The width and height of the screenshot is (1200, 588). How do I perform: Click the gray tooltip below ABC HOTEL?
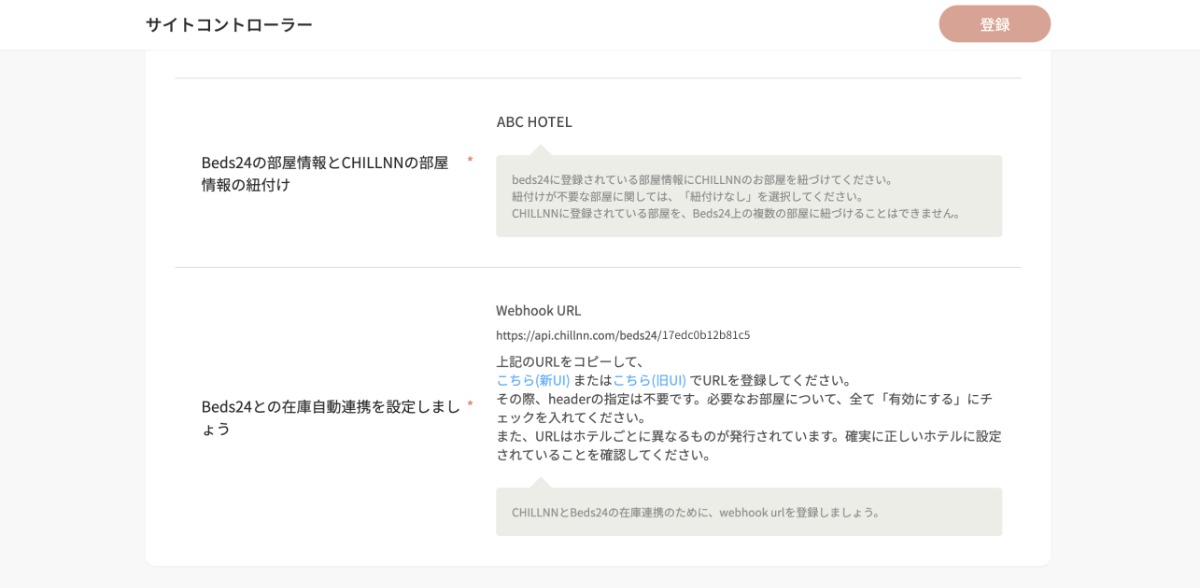748,195
